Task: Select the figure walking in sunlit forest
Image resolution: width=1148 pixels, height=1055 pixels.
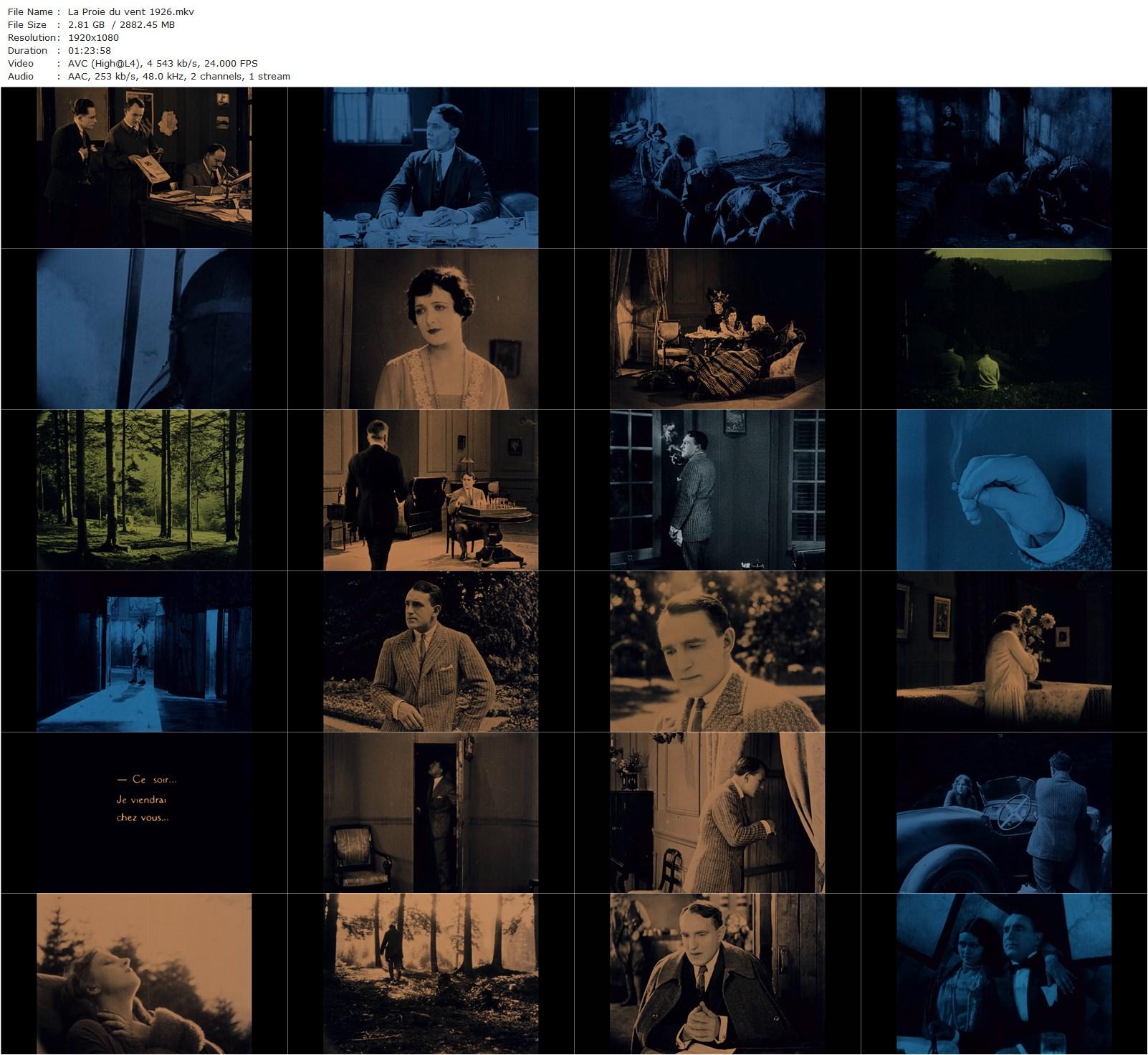Action: click(431, 974)
